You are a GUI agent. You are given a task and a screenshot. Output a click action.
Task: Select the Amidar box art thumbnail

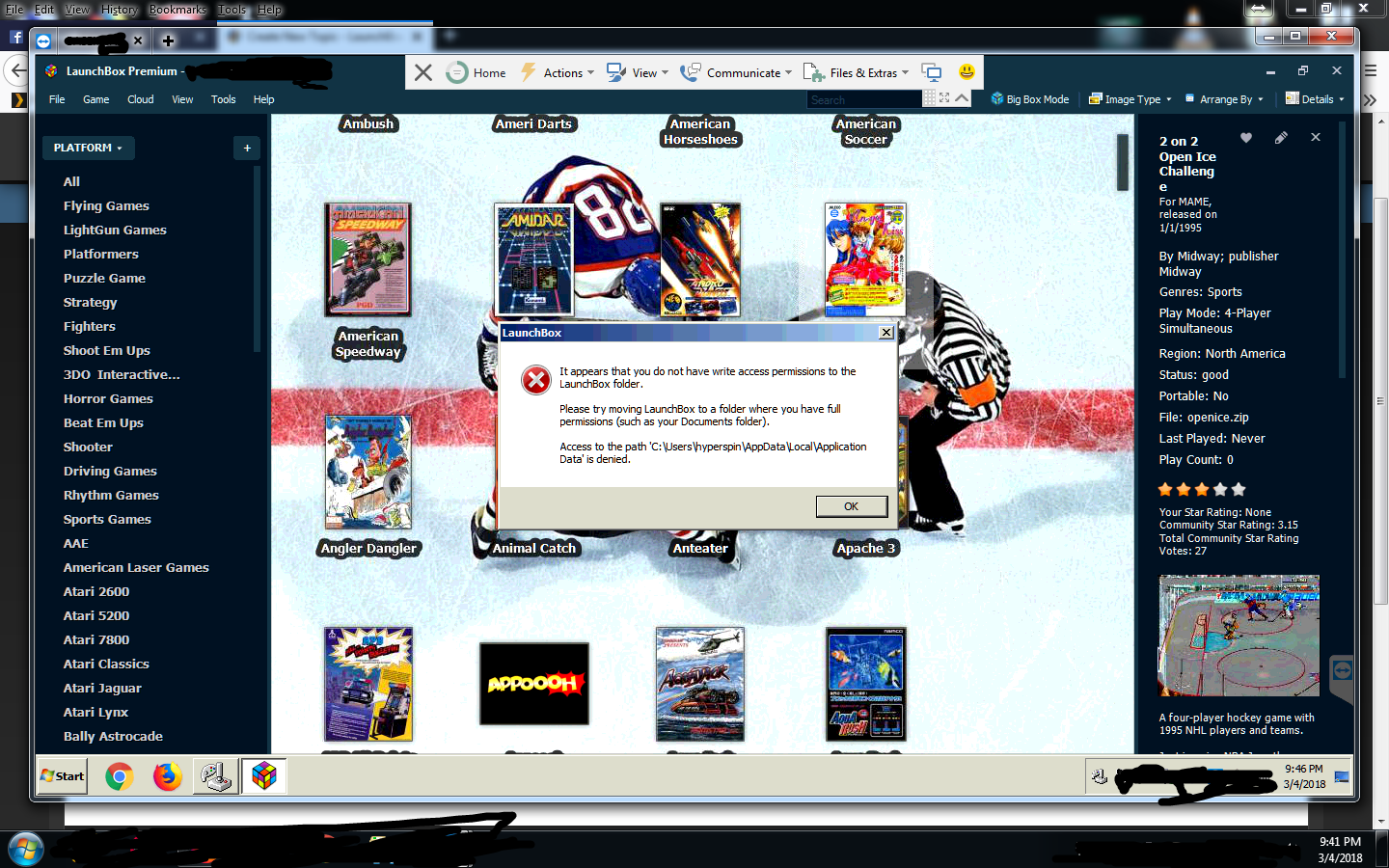[533, 259]
